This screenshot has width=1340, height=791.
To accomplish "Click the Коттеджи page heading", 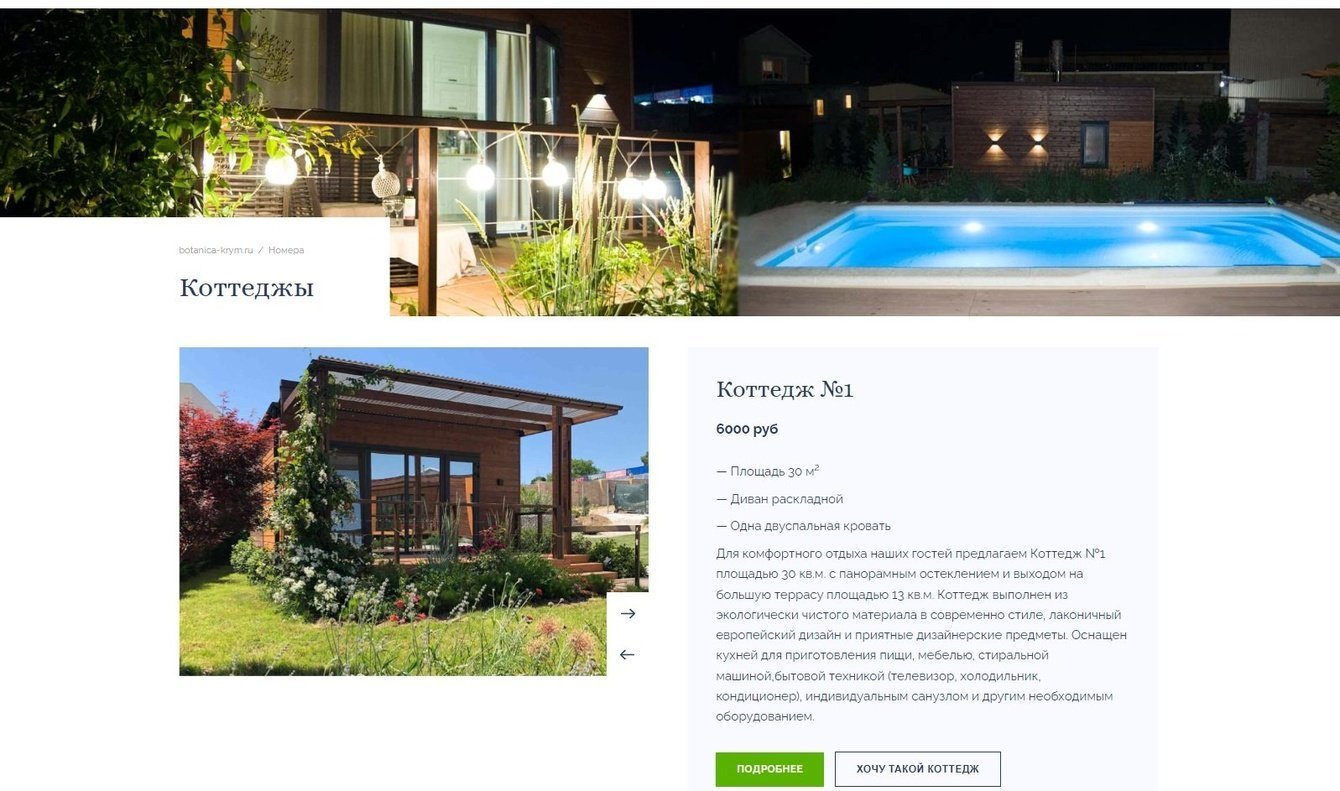I will [246, 288].
